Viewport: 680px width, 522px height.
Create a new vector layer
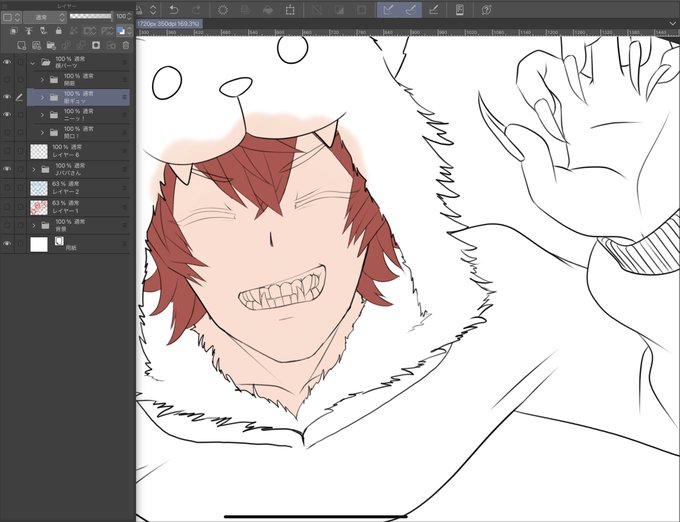point(36,45)
